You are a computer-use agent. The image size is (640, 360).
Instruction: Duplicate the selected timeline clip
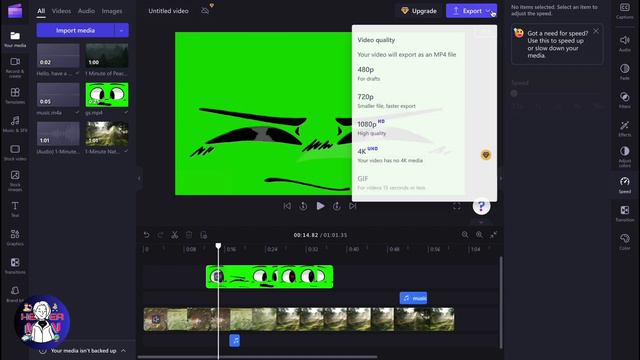(203, 235)
